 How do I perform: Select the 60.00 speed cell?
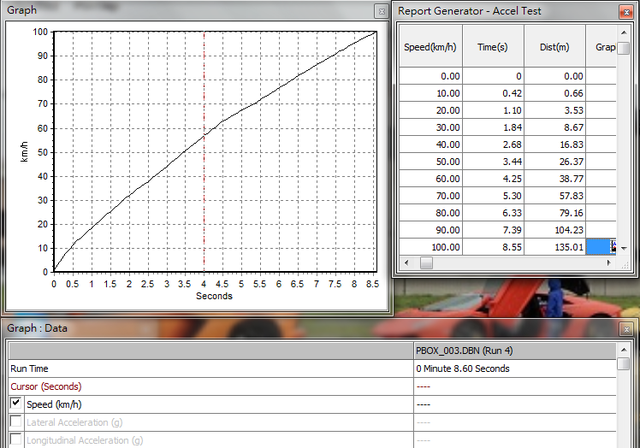431,179
